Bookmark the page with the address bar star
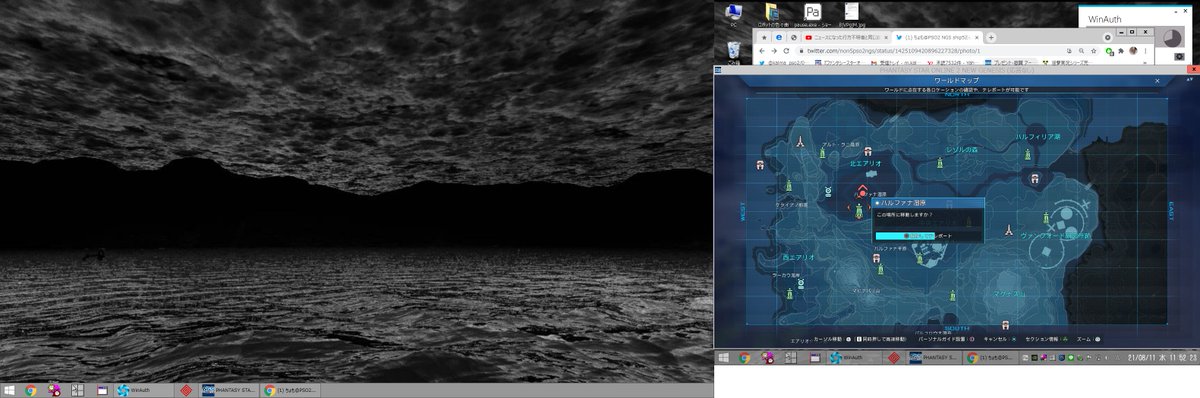 tap(1093, 51)
